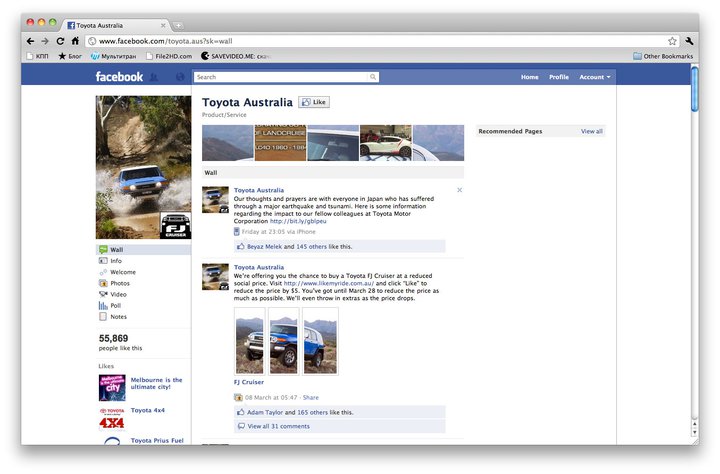
Task: Click the Toyota 4X4 logo thumbnail
Action: (x=112, y=418)
